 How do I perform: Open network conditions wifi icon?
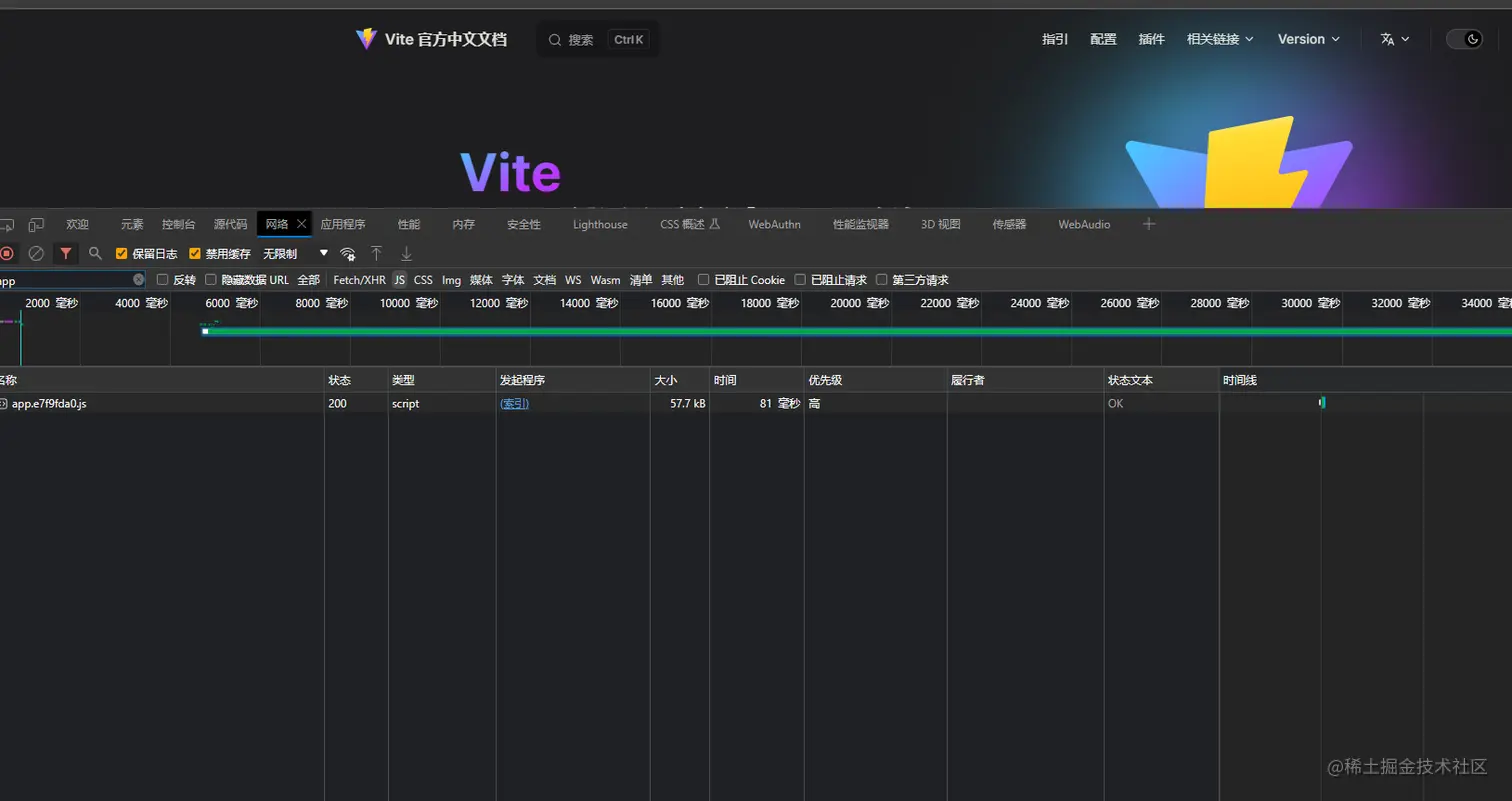click(348, 254)
